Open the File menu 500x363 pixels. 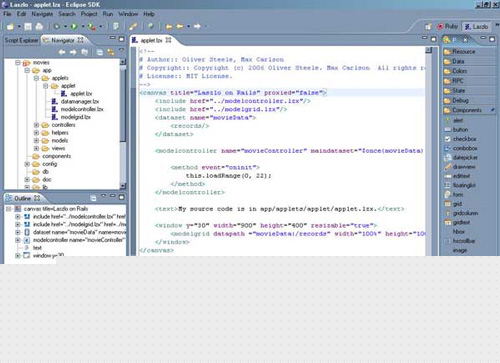tap(7, 14)
